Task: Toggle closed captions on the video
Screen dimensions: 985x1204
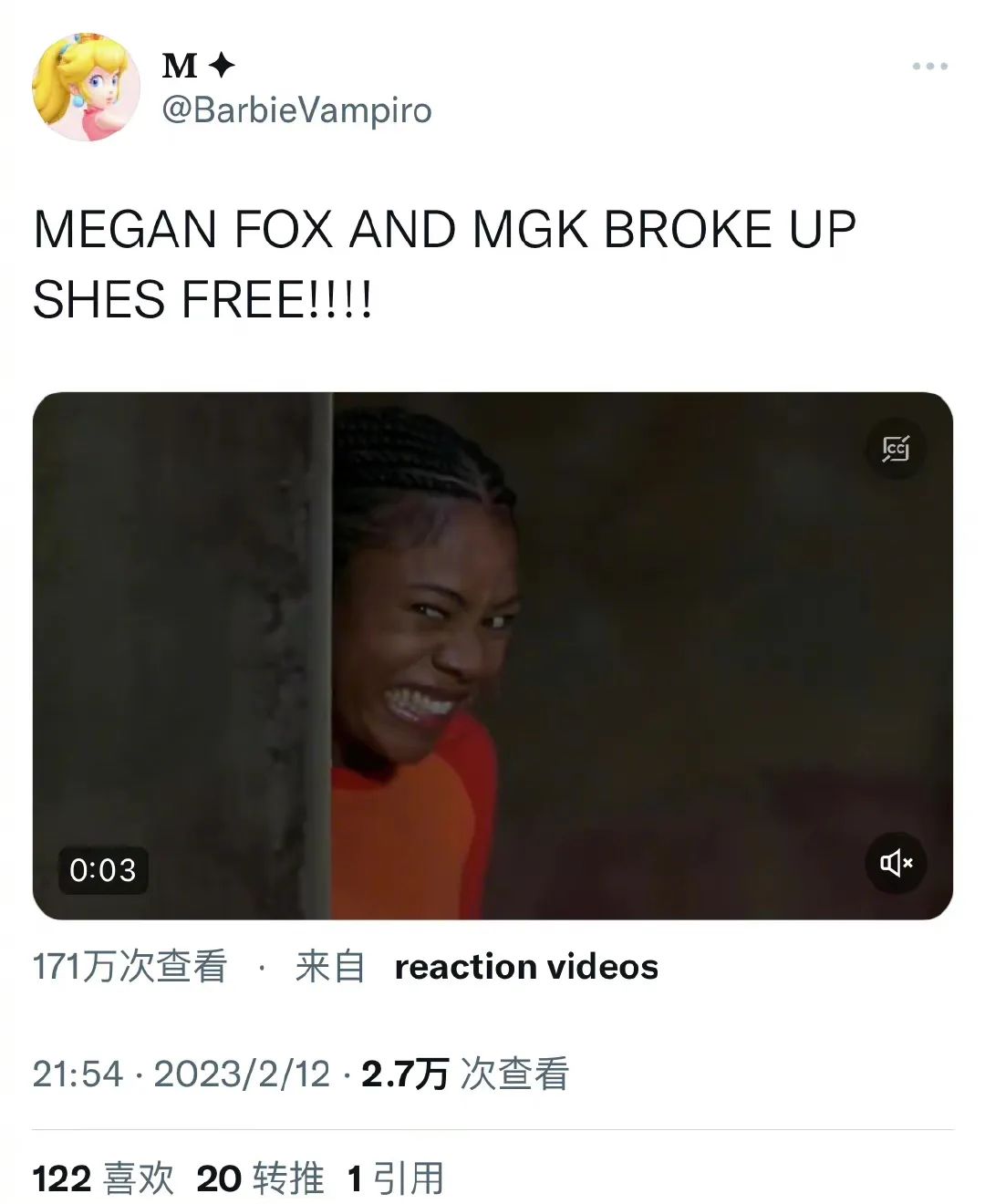Action: [x=896, y=448]
